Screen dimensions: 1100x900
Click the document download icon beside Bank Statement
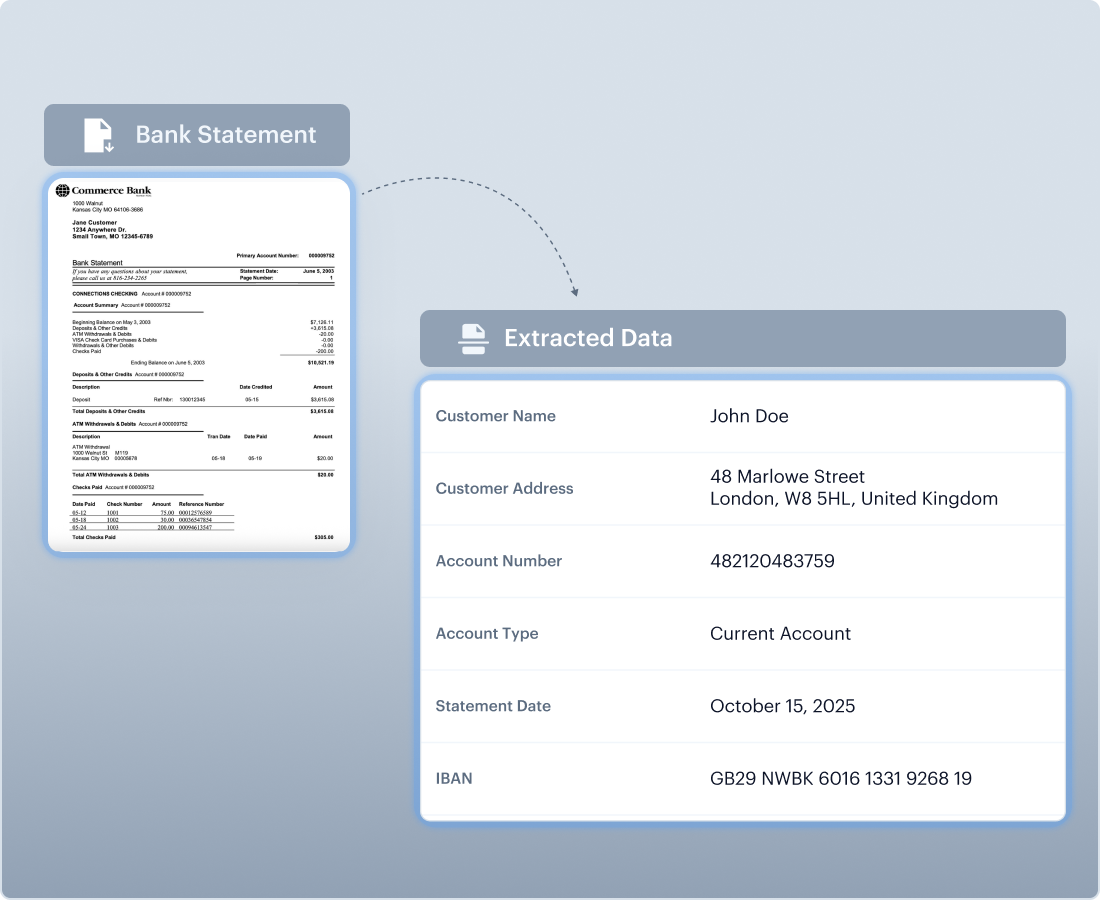[x=97, y=135]
